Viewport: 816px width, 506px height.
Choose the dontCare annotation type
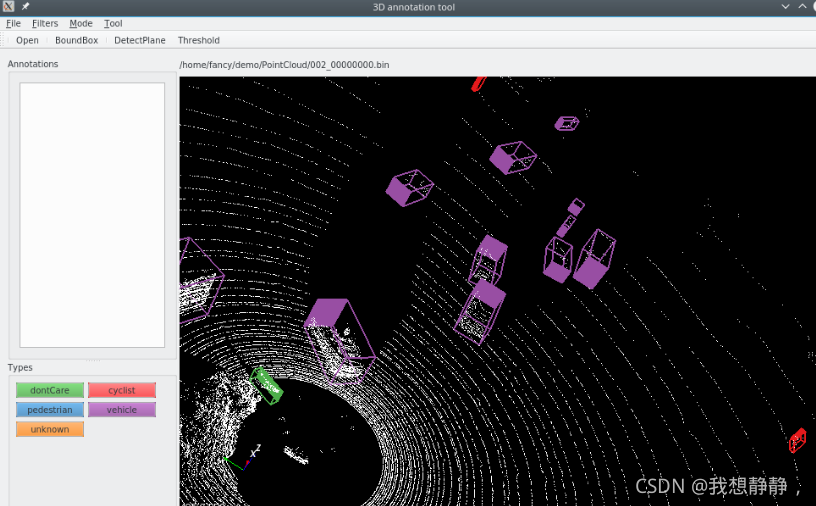50,390
